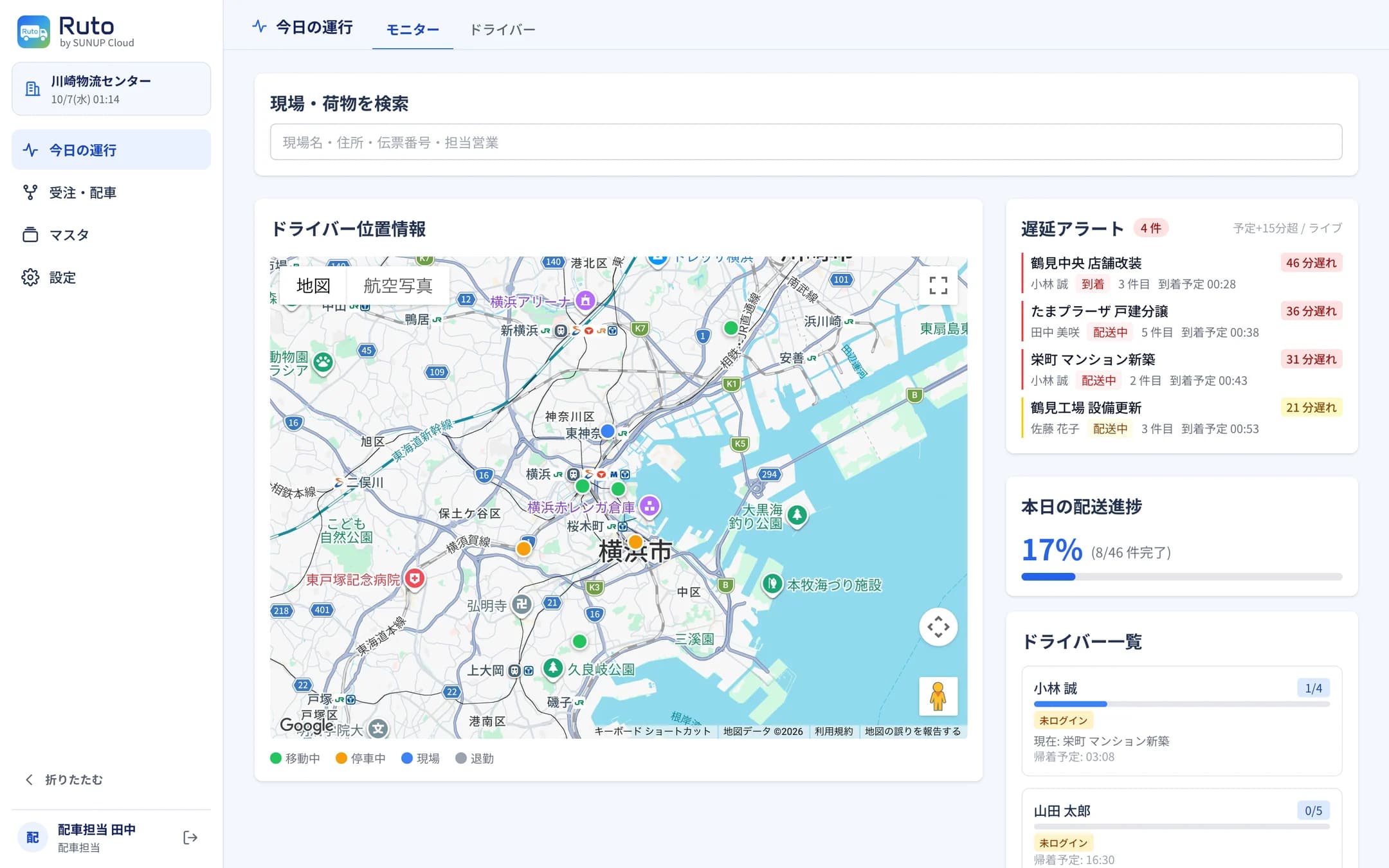Screen dimensions: 1389x868
Task: Collapse the sidebar with 折りたたむ
Action: (x=63, y=779)
